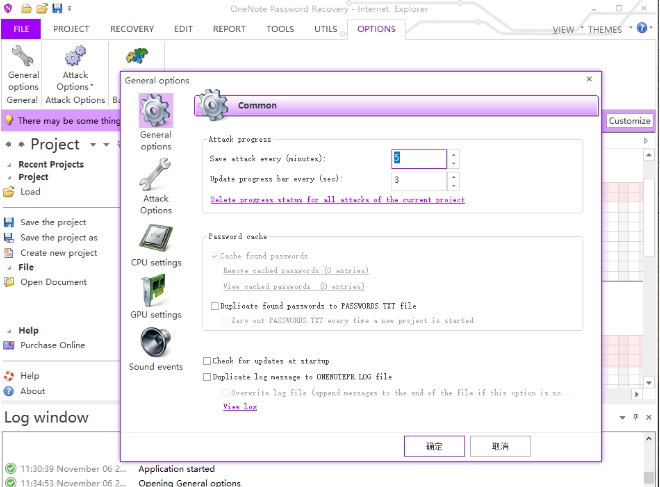The width and height of the screenshot is (660, 487).
Task: Click back arrow beside Project heading
Action: [8, 145]
